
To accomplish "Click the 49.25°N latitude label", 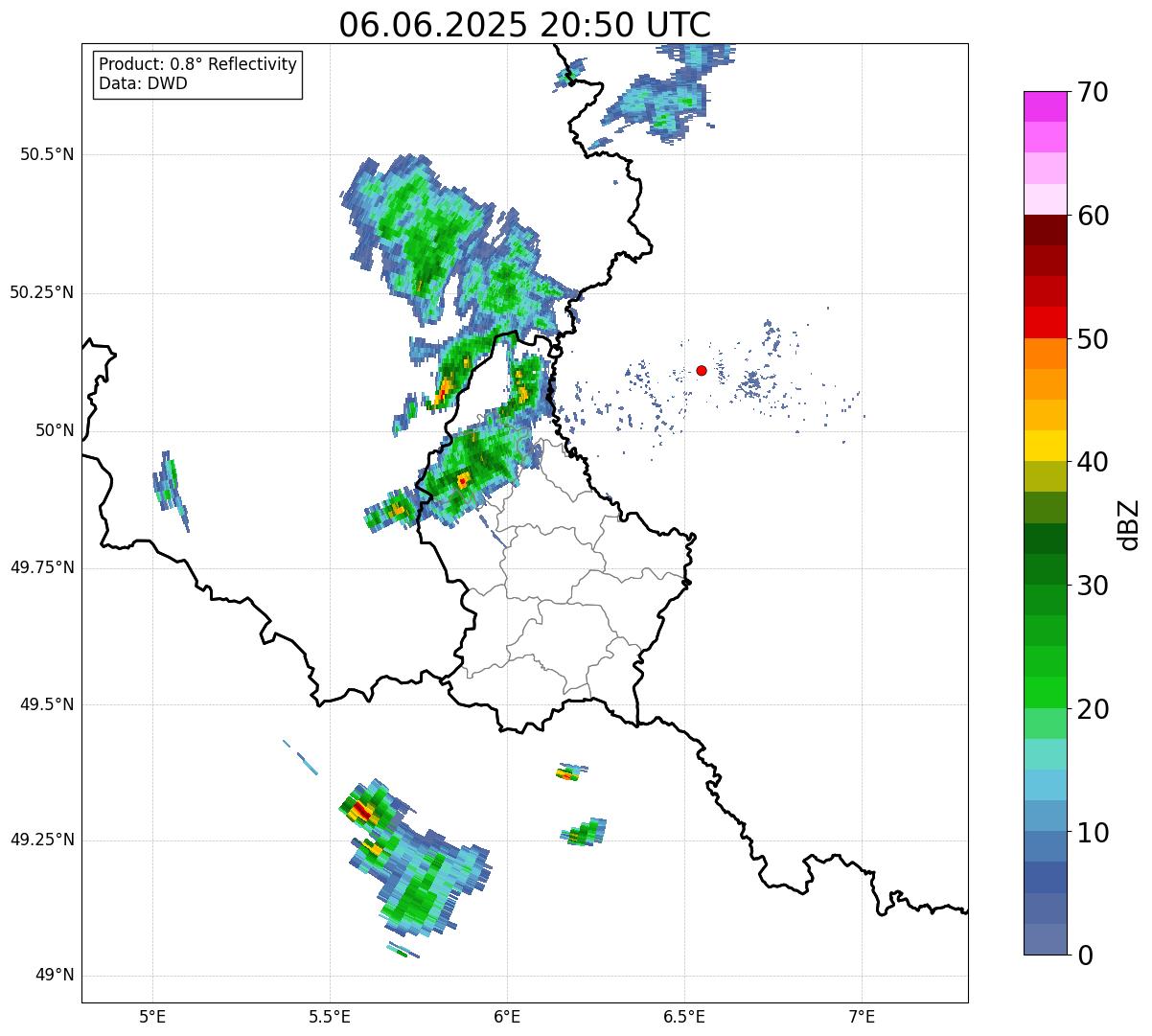I will click(x=42, y=840).
